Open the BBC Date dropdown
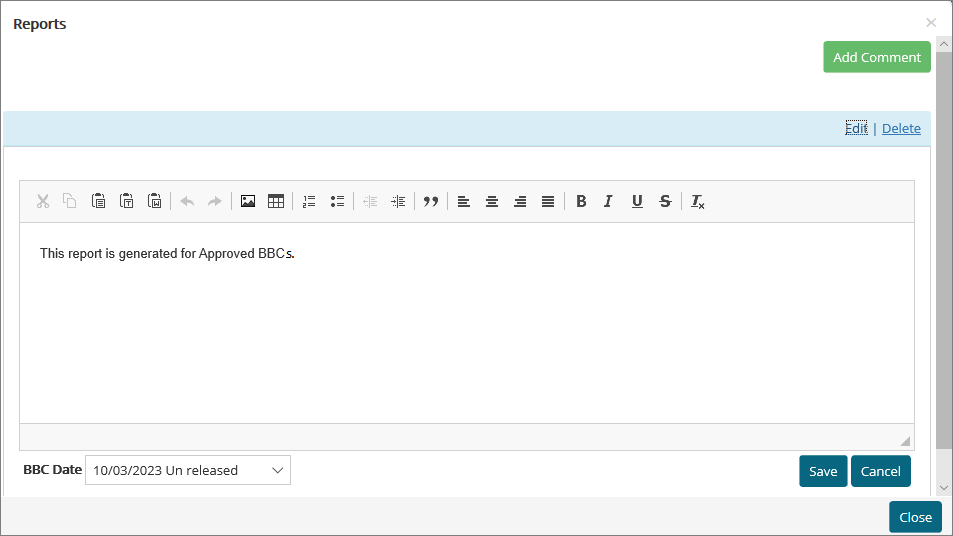 pos(188,470)
